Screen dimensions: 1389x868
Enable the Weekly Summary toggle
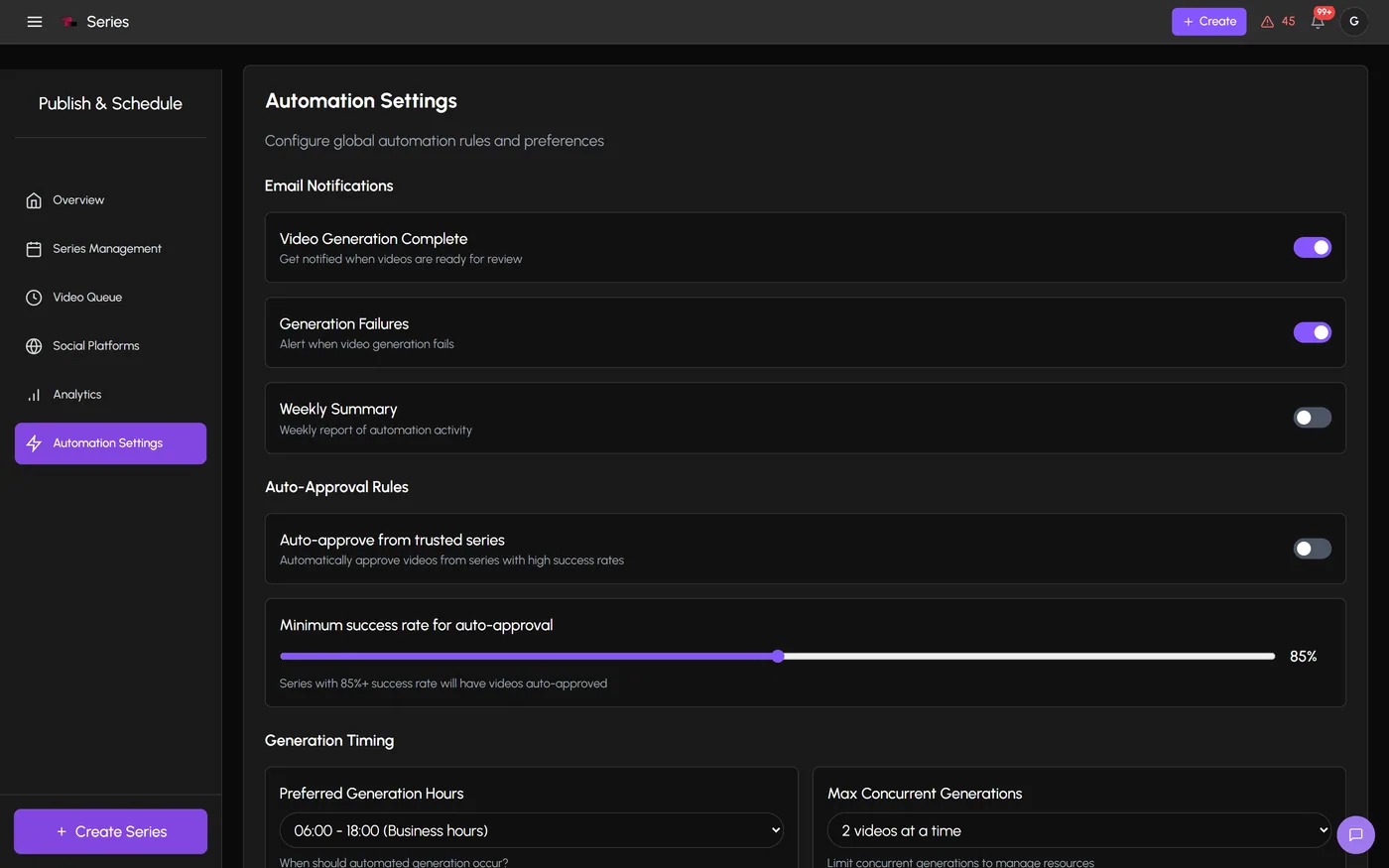[x=1312, y=418]
